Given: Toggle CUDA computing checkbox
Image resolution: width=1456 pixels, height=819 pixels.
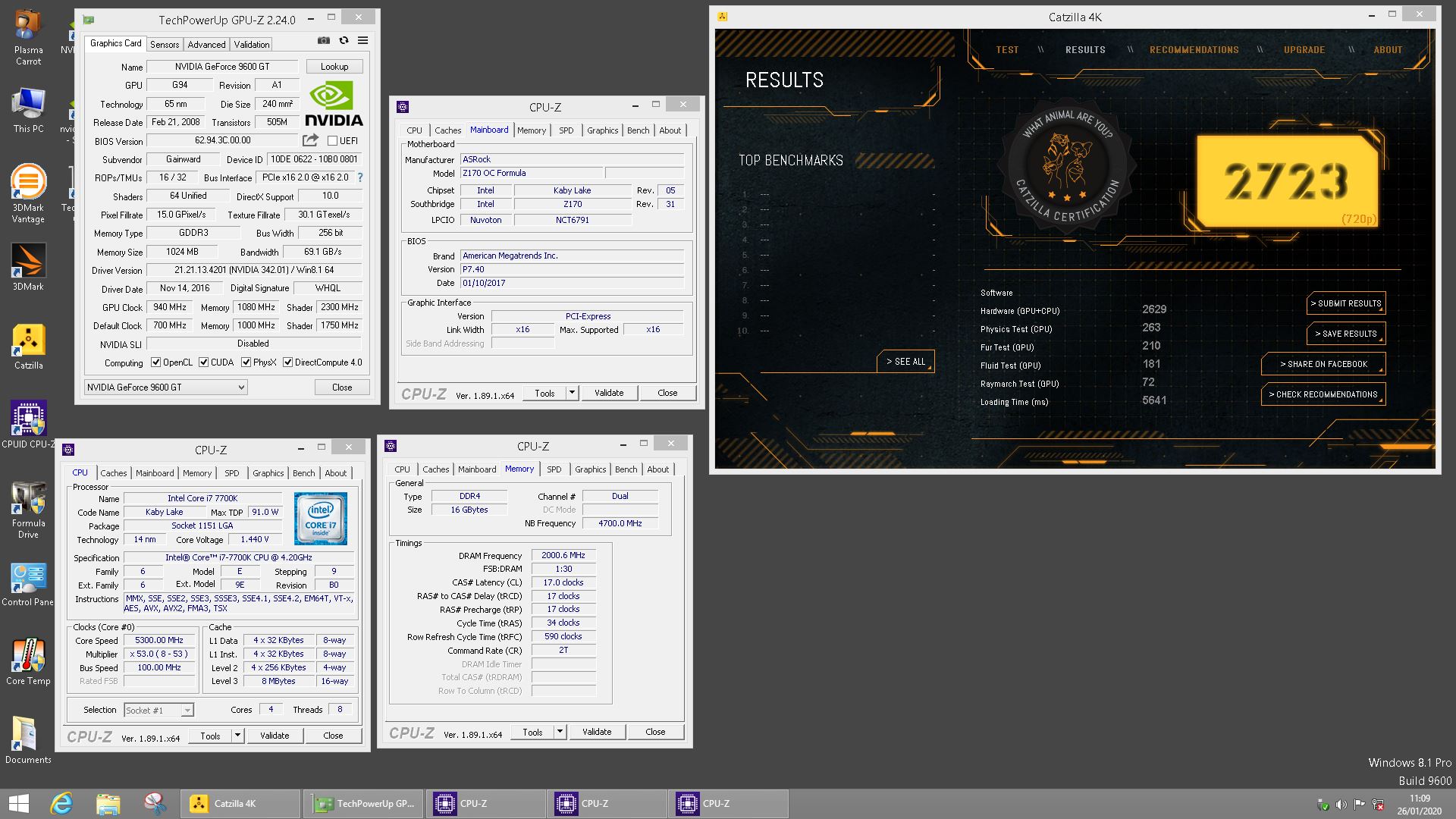Looking at the screenshot, I should [203, 362].
